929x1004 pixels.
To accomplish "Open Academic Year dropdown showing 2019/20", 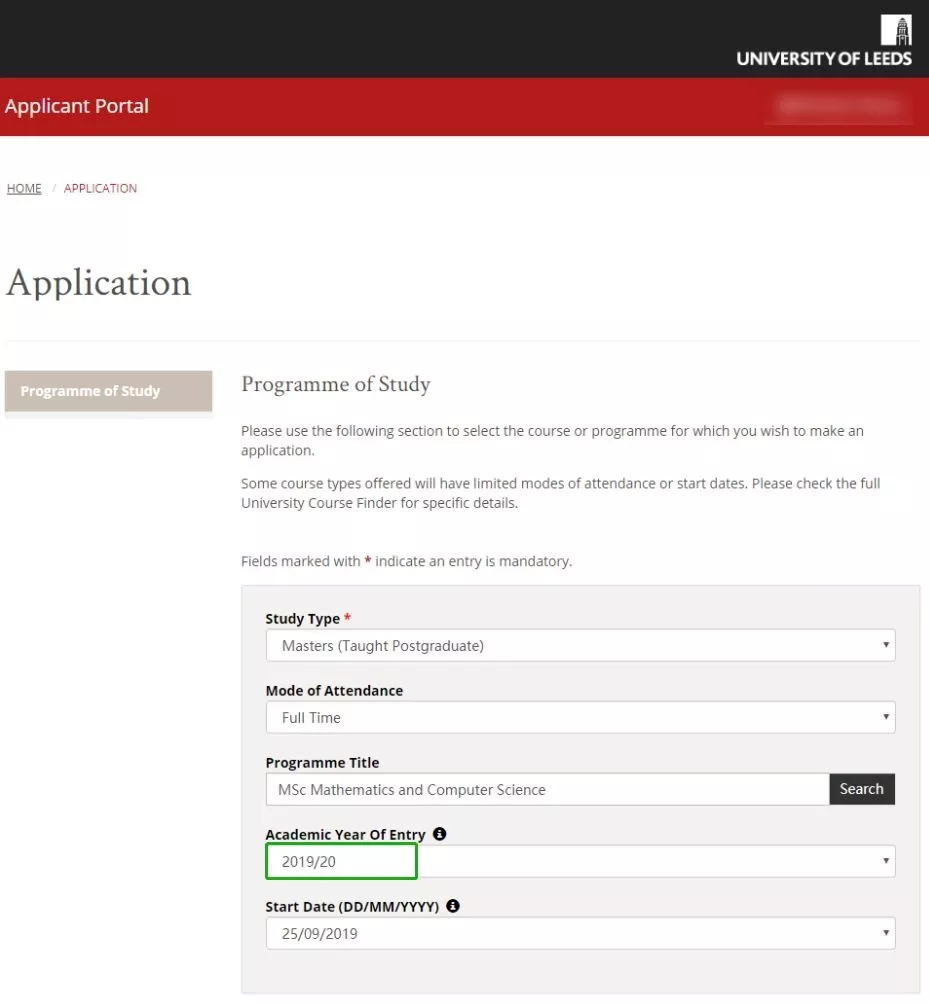I will pyautogui.click(x=580, y=861).
